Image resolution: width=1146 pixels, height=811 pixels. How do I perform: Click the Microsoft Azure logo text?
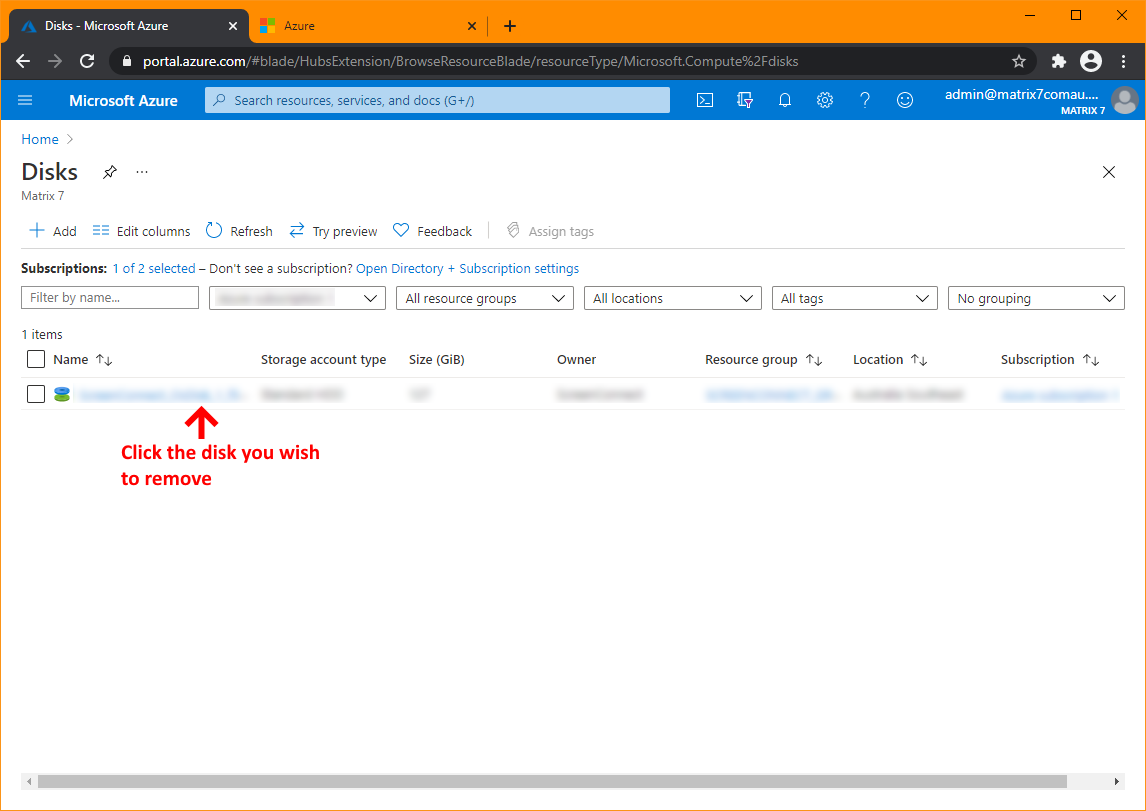[x=124, y=101]
